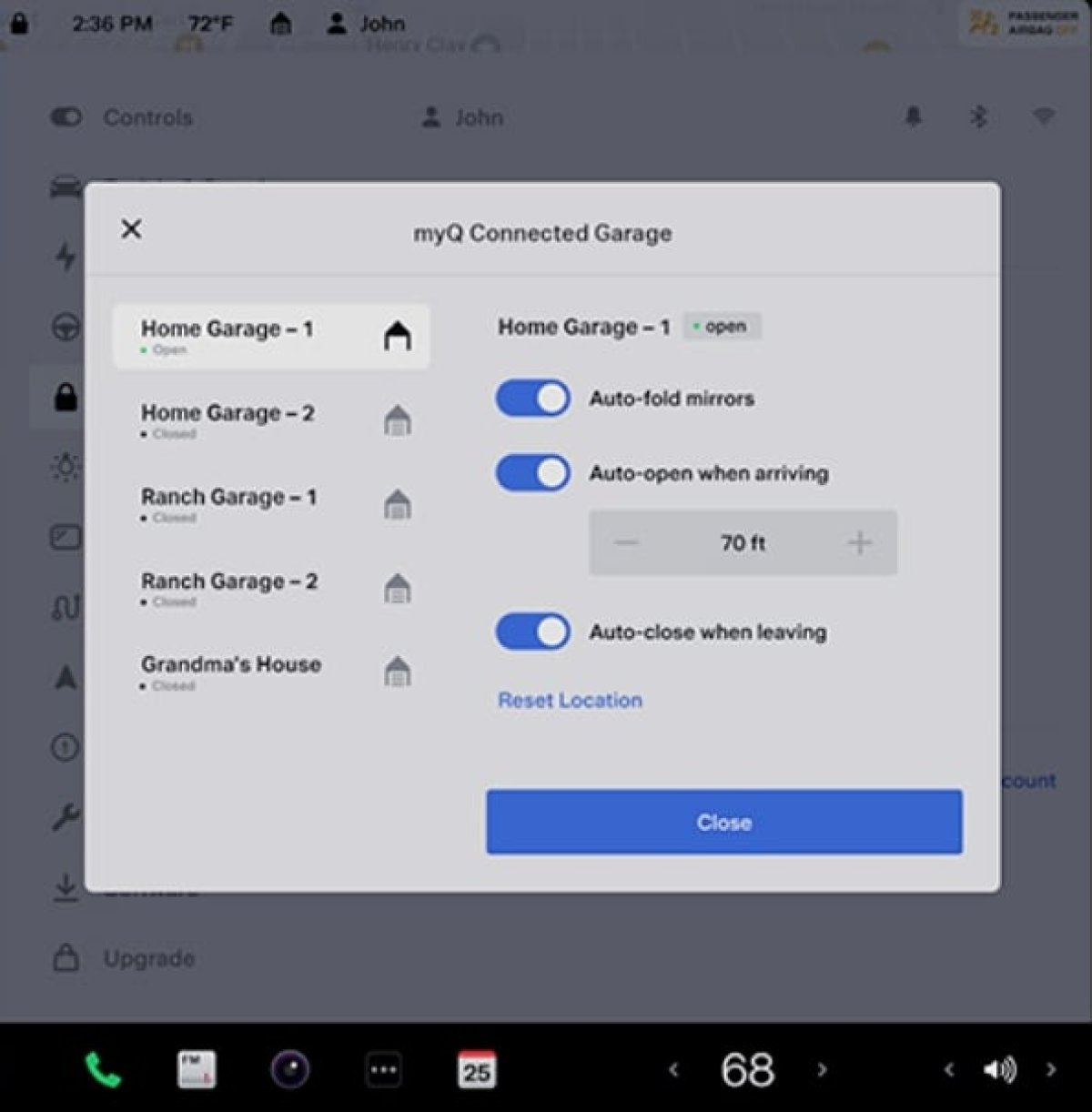Select Home Garage – 2 from the list
The width and height of the screenshot is (1092, 1112).
(x=271, y=420)
